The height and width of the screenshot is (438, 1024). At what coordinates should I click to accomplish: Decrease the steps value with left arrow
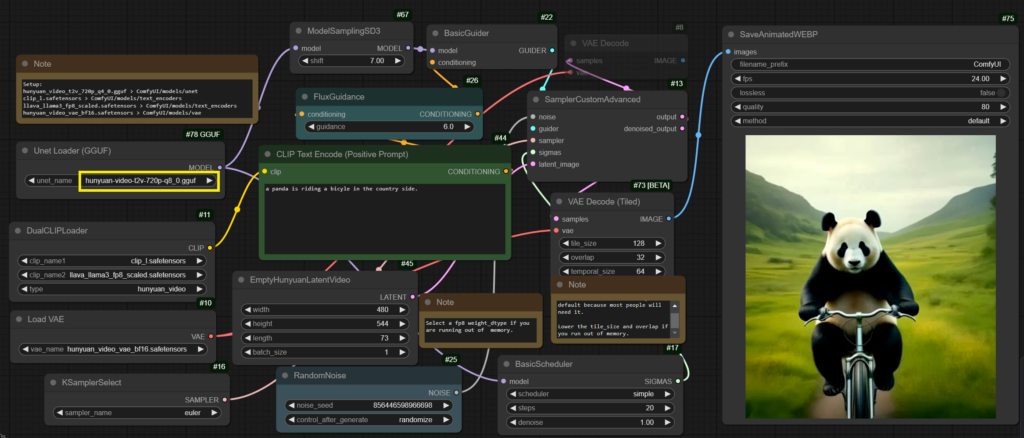[513, 409]
